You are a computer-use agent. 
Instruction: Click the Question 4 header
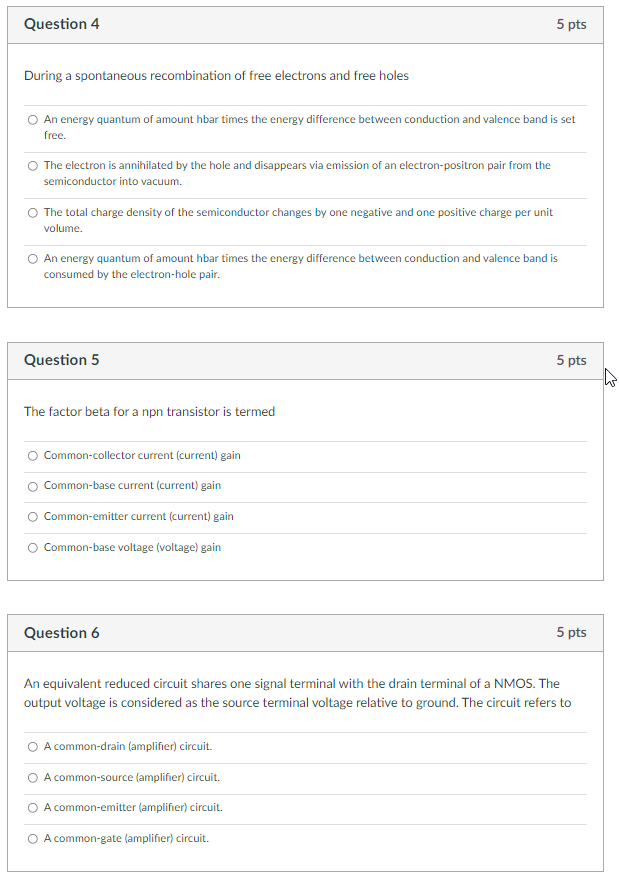[61, 24]
